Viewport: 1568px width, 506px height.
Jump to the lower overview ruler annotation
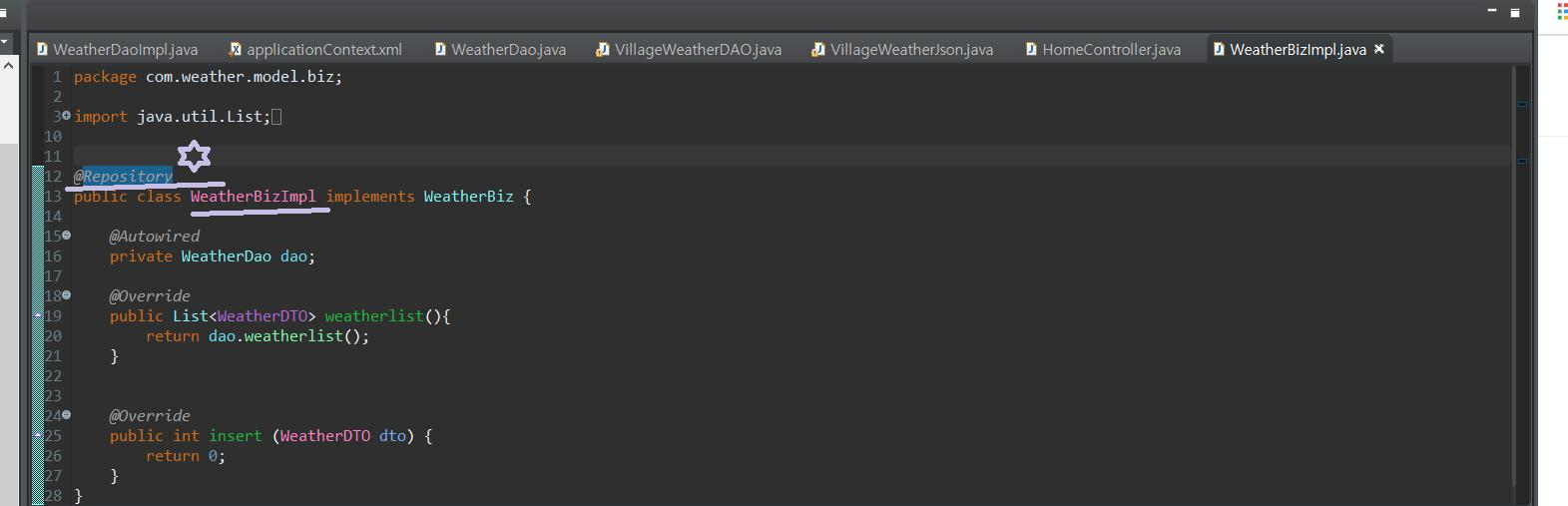coord(1522,160)
